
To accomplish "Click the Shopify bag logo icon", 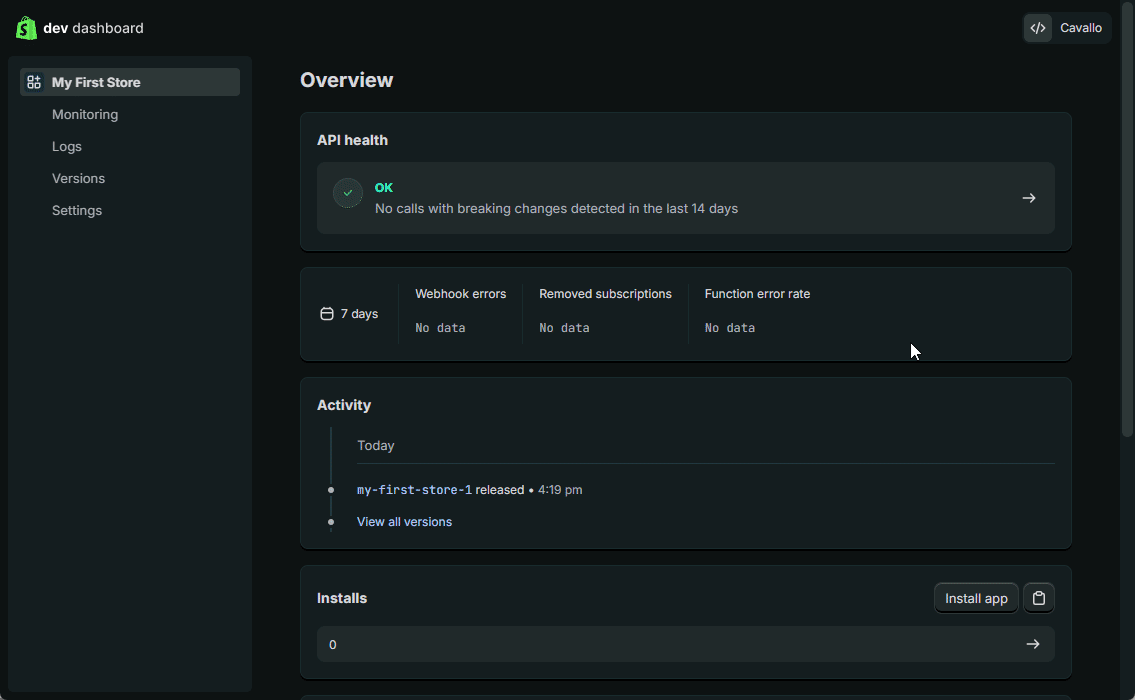I will coord(26,28).
